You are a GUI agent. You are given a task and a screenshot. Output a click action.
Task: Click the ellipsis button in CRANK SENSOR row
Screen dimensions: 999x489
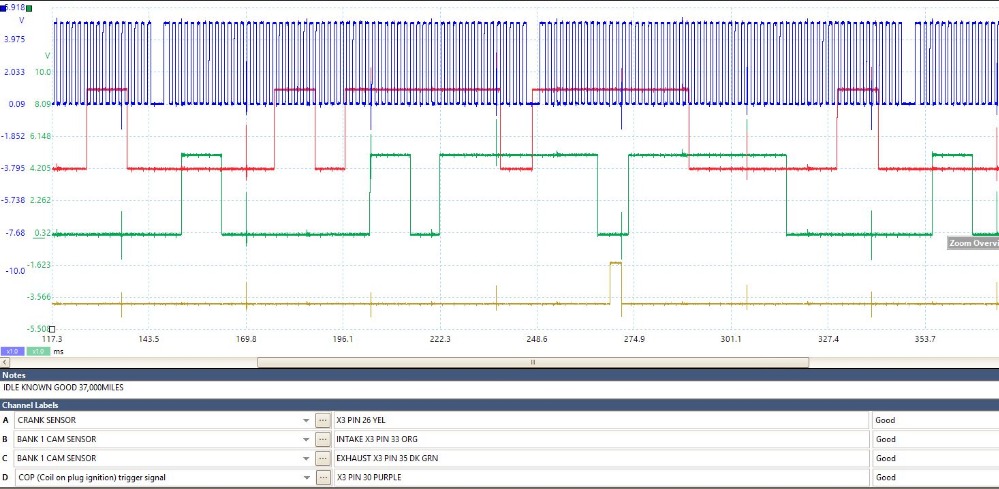322,420
